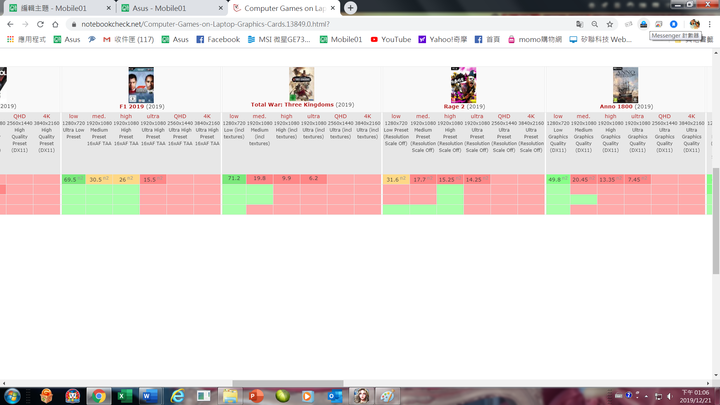Open Excel from the taskbar

(124, 396)
